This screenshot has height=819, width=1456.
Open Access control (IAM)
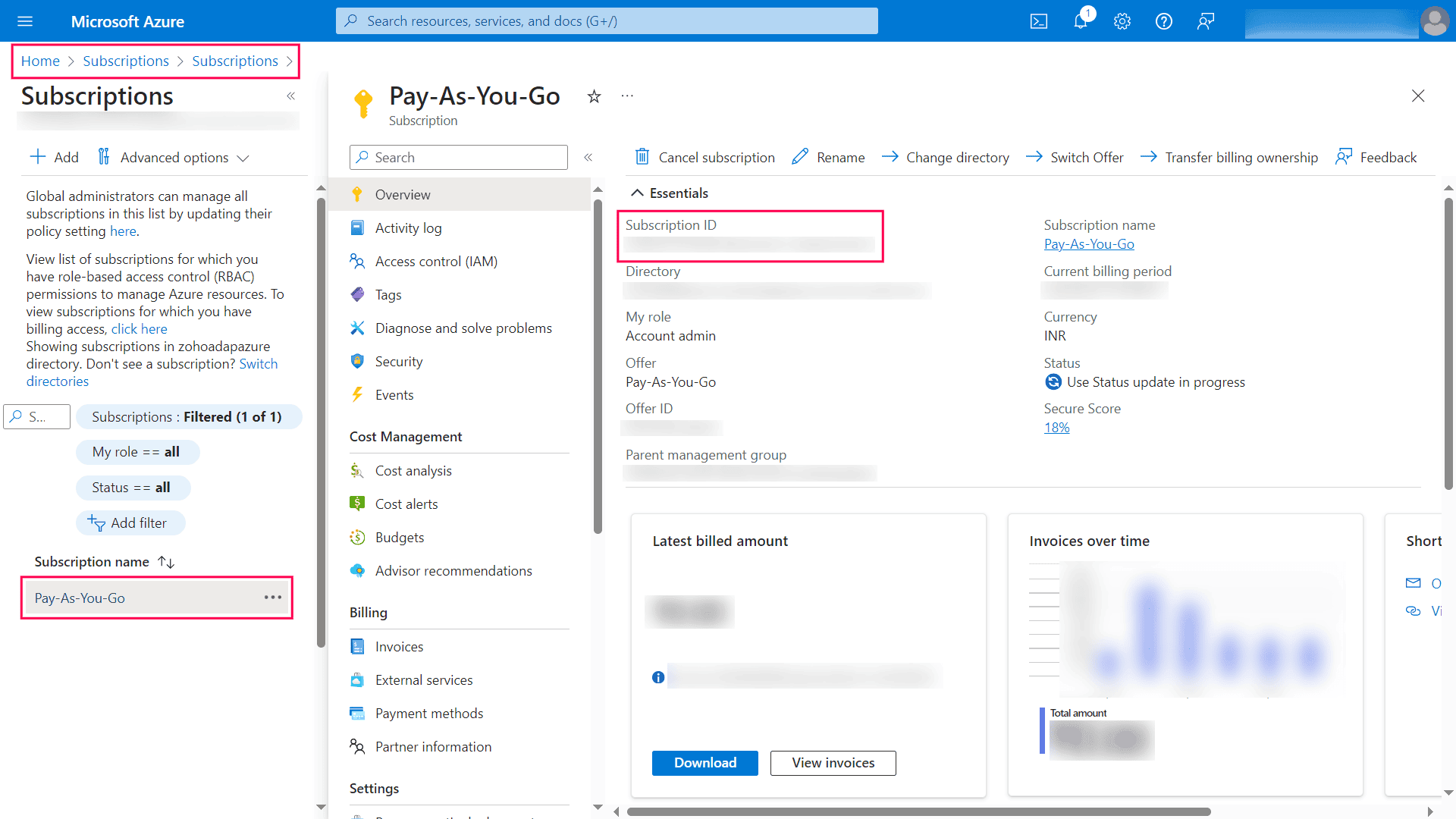437,261
